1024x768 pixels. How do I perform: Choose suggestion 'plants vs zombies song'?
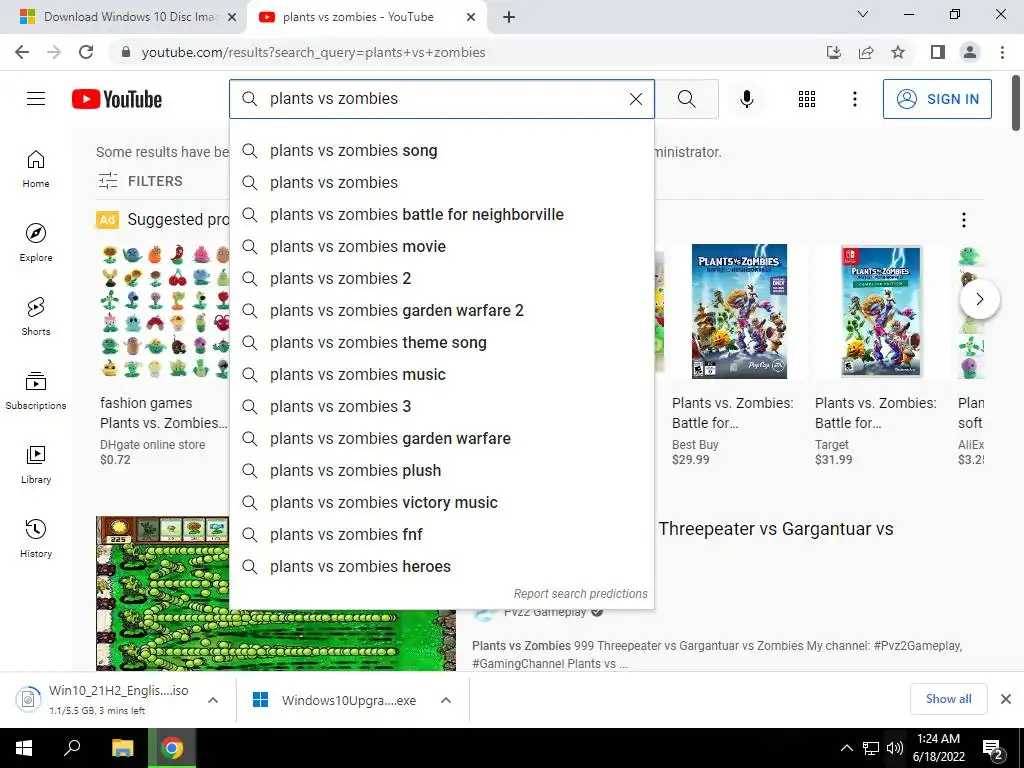(x=442, y=150)
